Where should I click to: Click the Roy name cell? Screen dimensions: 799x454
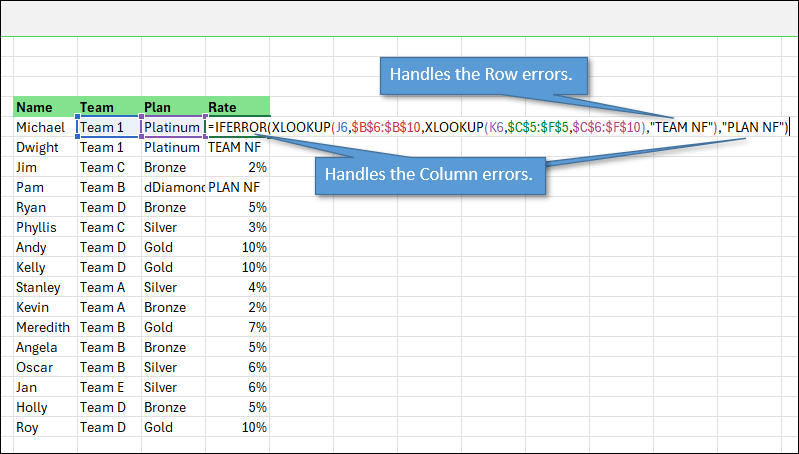coord(44,427)
